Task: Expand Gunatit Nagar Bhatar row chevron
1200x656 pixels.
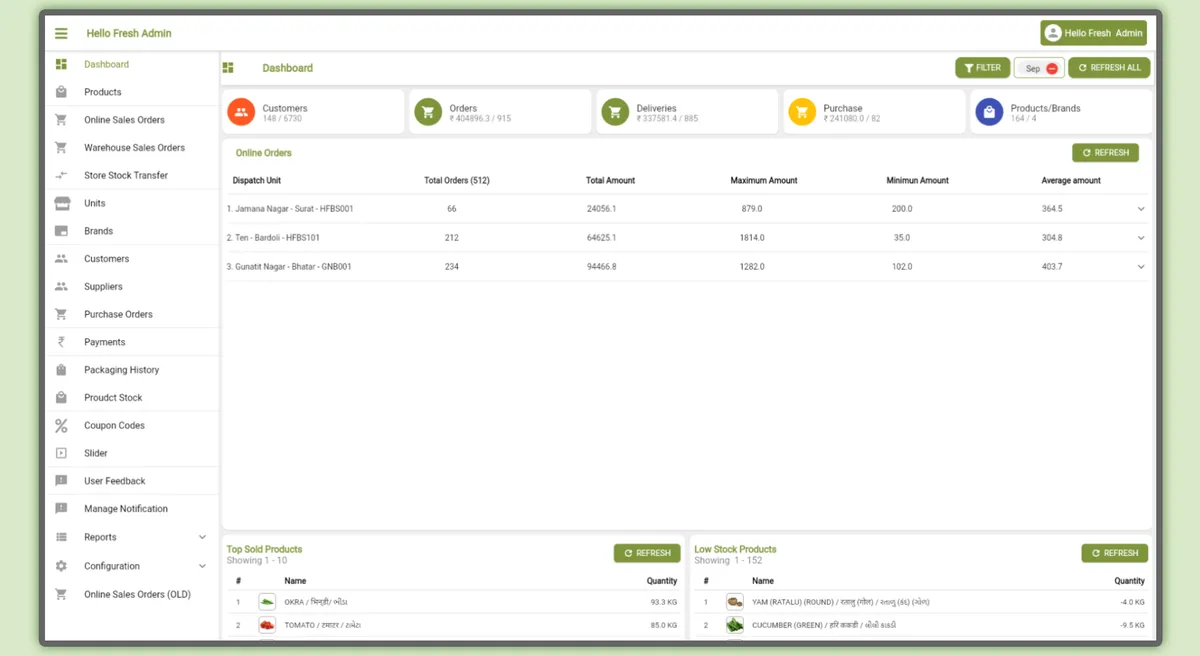Action: 1141,267
